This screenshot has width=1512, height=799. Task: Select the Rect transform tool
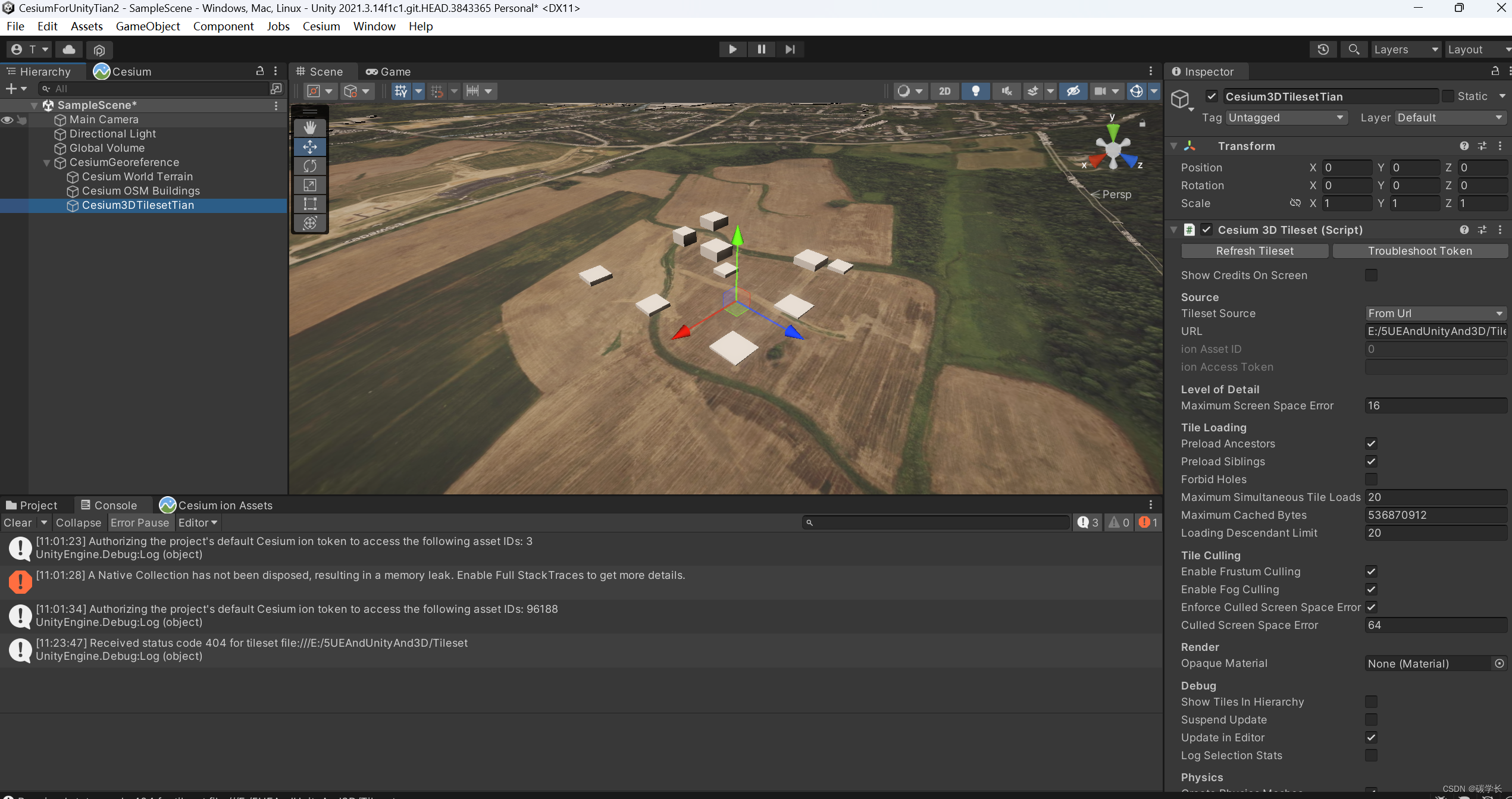pos(309,204)
